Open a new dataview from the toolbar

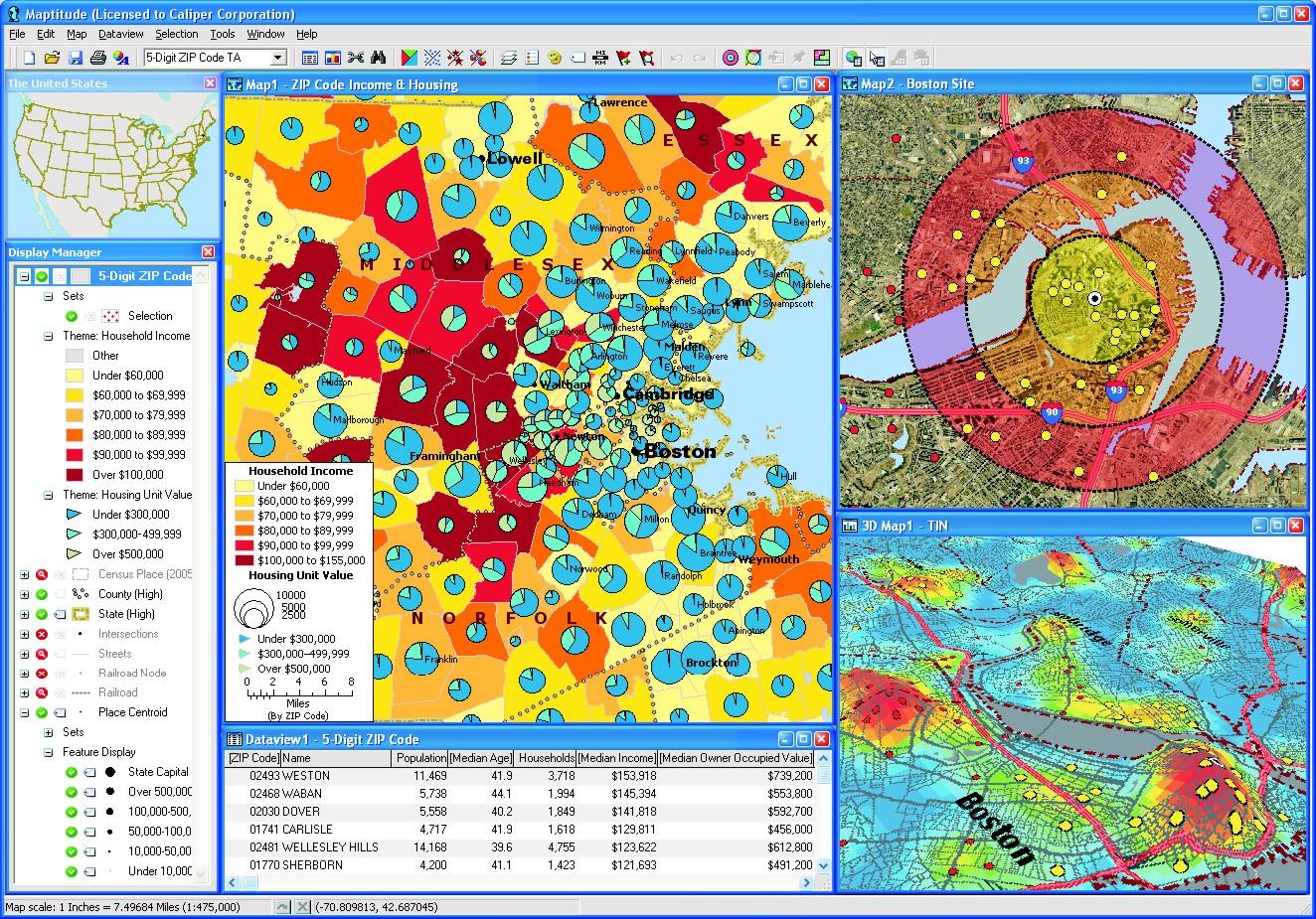pyautogui.click(x=310, y=58)
